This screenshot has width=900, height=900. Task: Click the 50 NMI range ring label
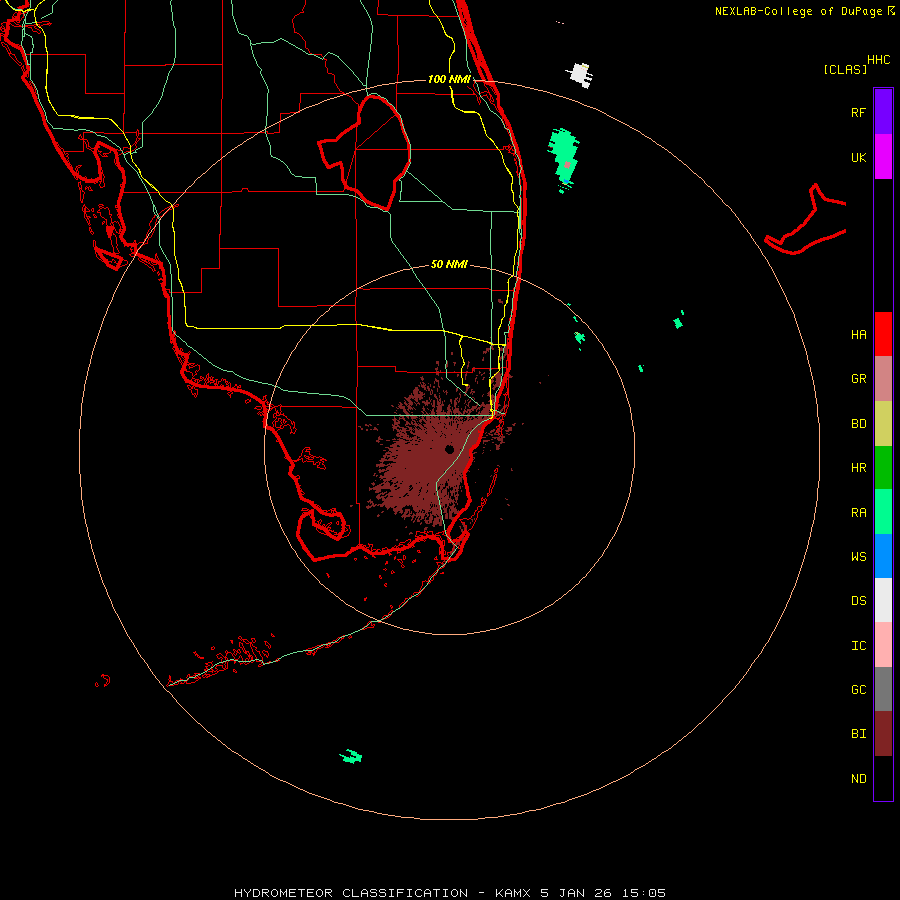pyautogui.click(x=449, y=264)
